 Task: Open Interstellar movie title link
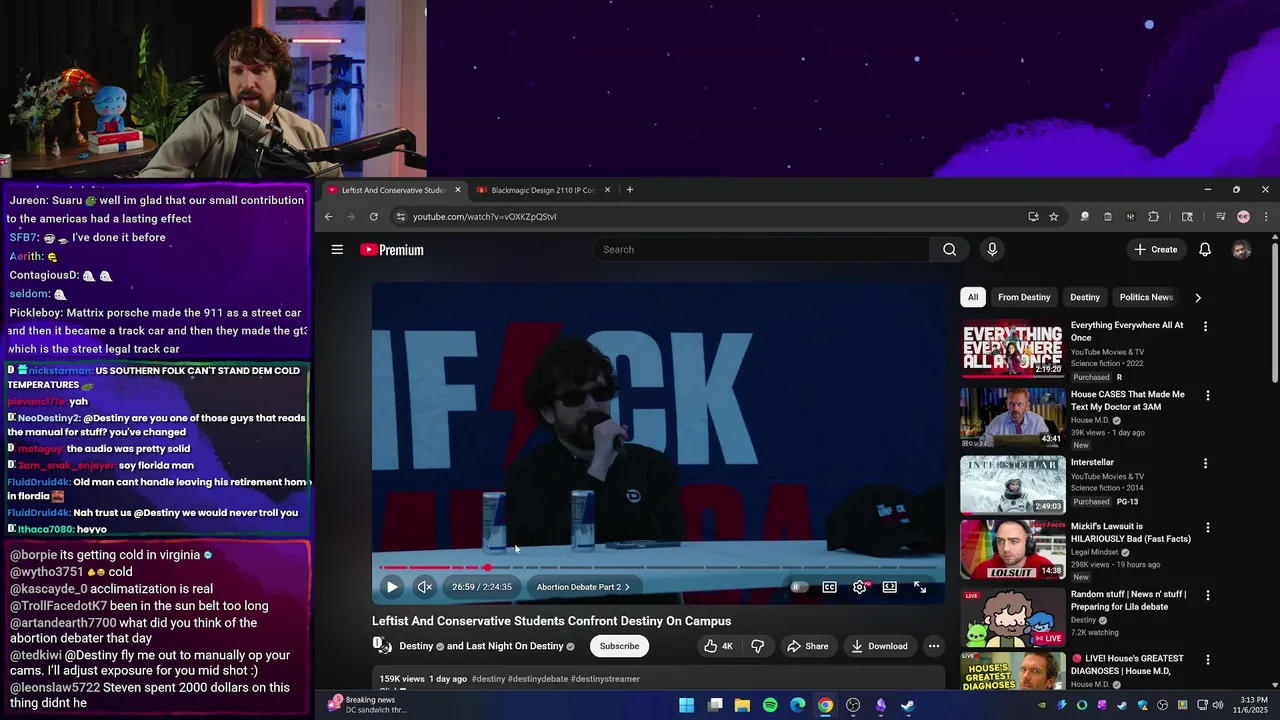click(1092, 462)
